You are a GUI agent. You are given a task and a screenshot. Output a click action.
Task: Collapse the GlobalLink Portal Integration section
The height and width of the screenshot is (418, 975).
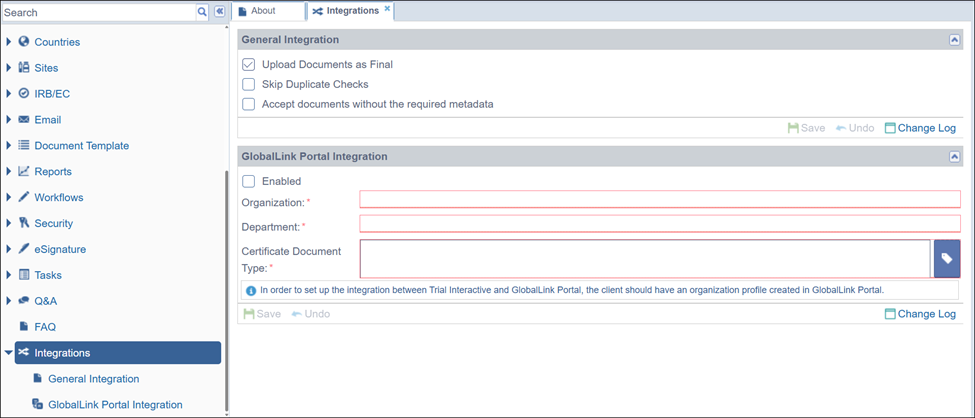point(954,157)
